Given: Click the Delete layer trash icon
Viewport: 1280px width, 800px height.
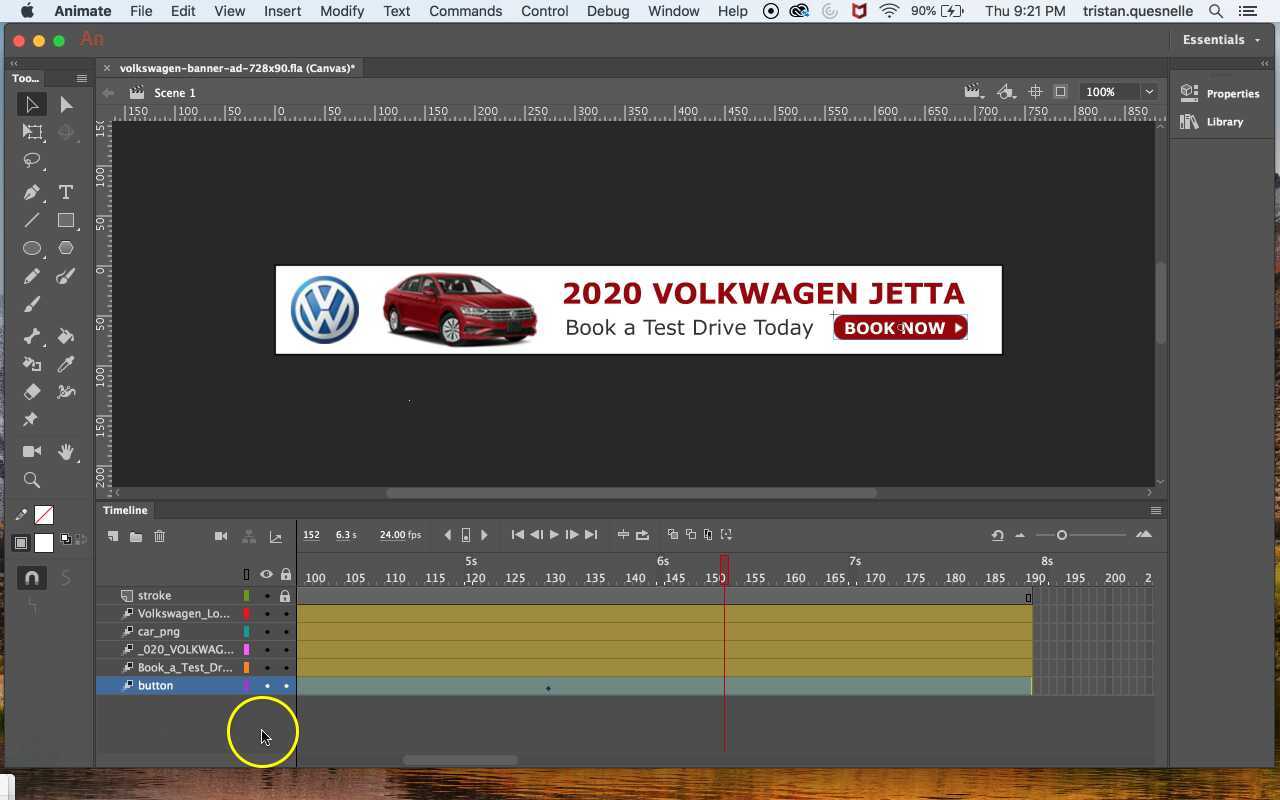Looking at the screenshot, I should [161, 536].
